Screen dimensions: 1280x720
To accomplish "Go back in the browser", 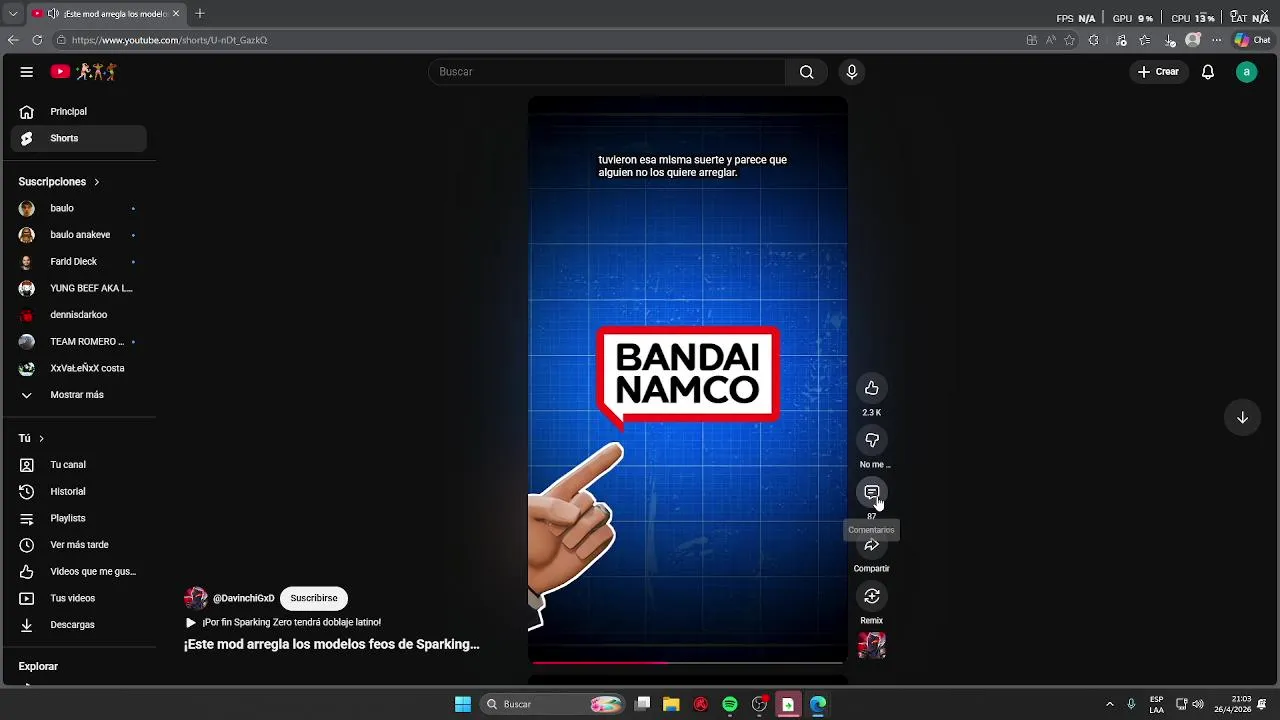I will [13, 40].
